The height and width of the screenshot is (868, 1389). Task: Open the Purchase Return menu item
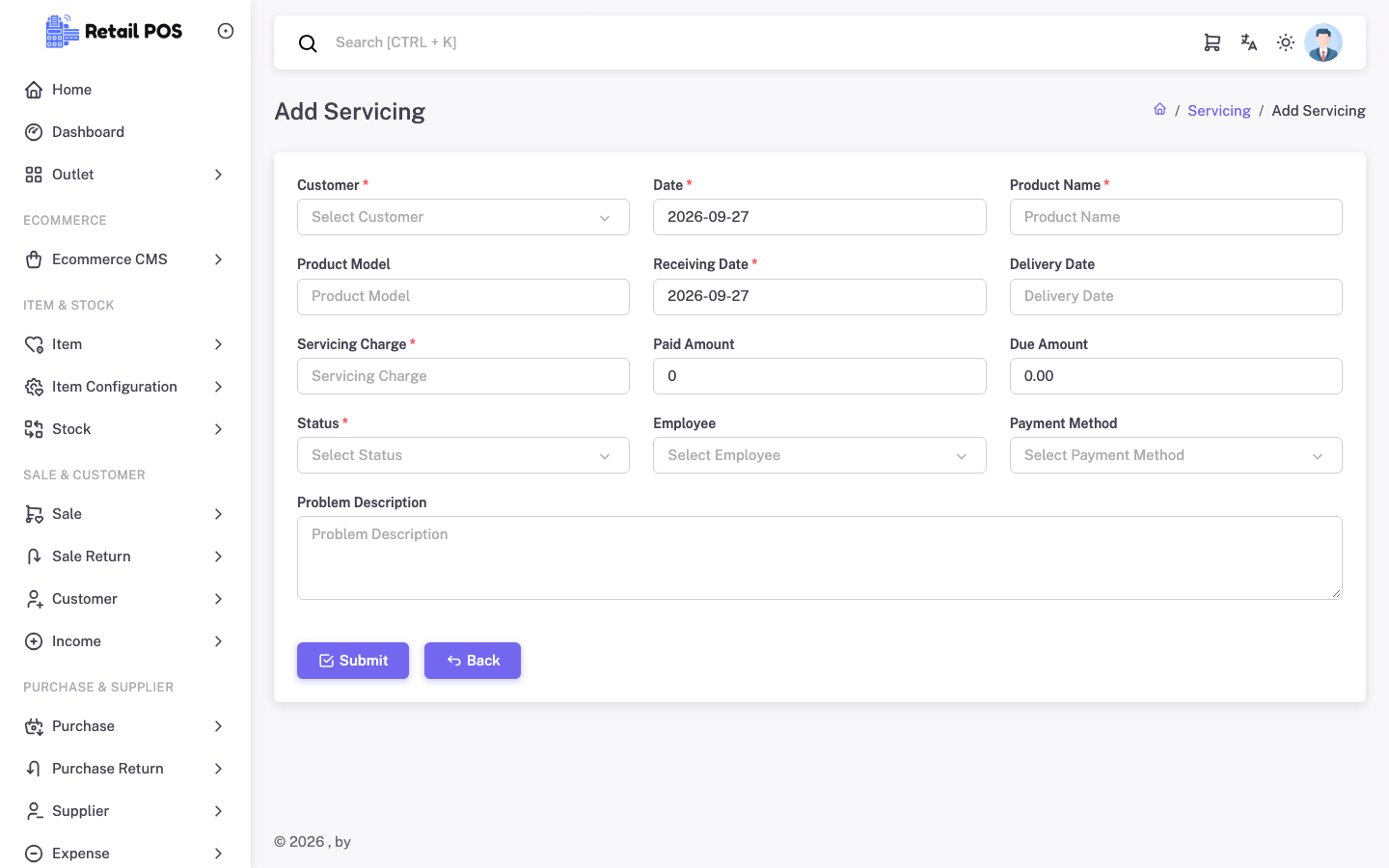125,769
